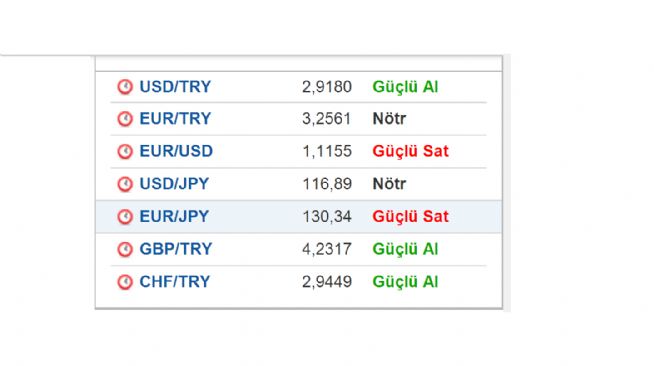Viewport: 654px width, 366px height.
Task: Click the clock icon beside EUR/JPY
Action: pyautogui.click(x=125, y=217)
